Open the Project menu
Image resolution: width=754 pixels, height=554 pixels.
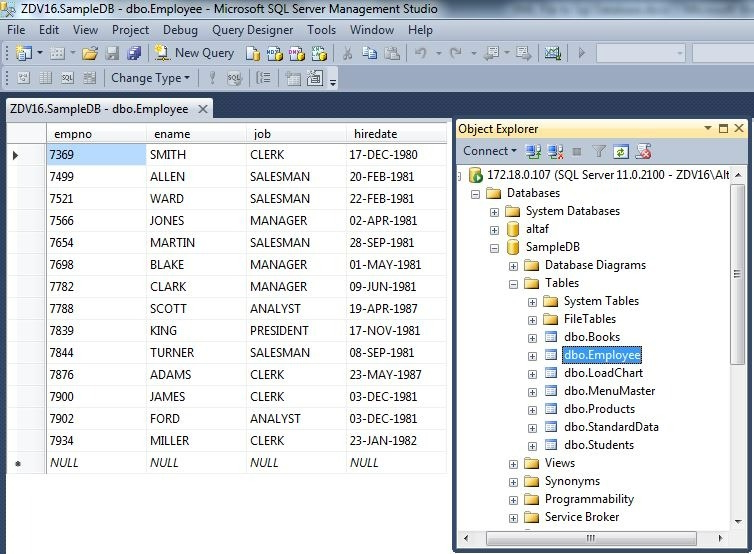pos(130,30)
